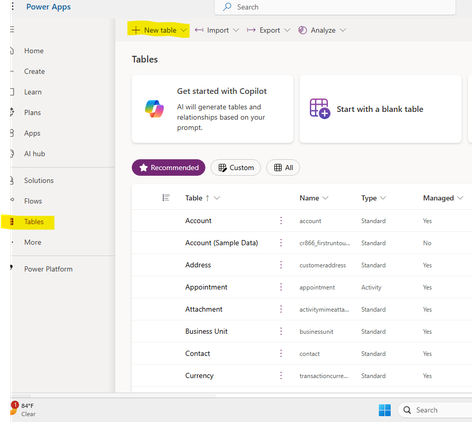Open the Contact table

tap(198, 353)
